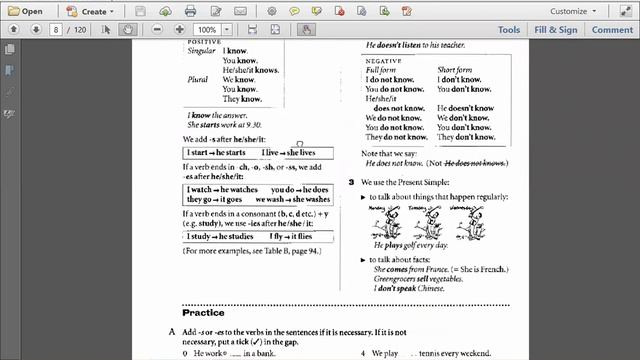Click the 'He plays golf every day' caption
This screenshot has width=640, height=360.
411,245
